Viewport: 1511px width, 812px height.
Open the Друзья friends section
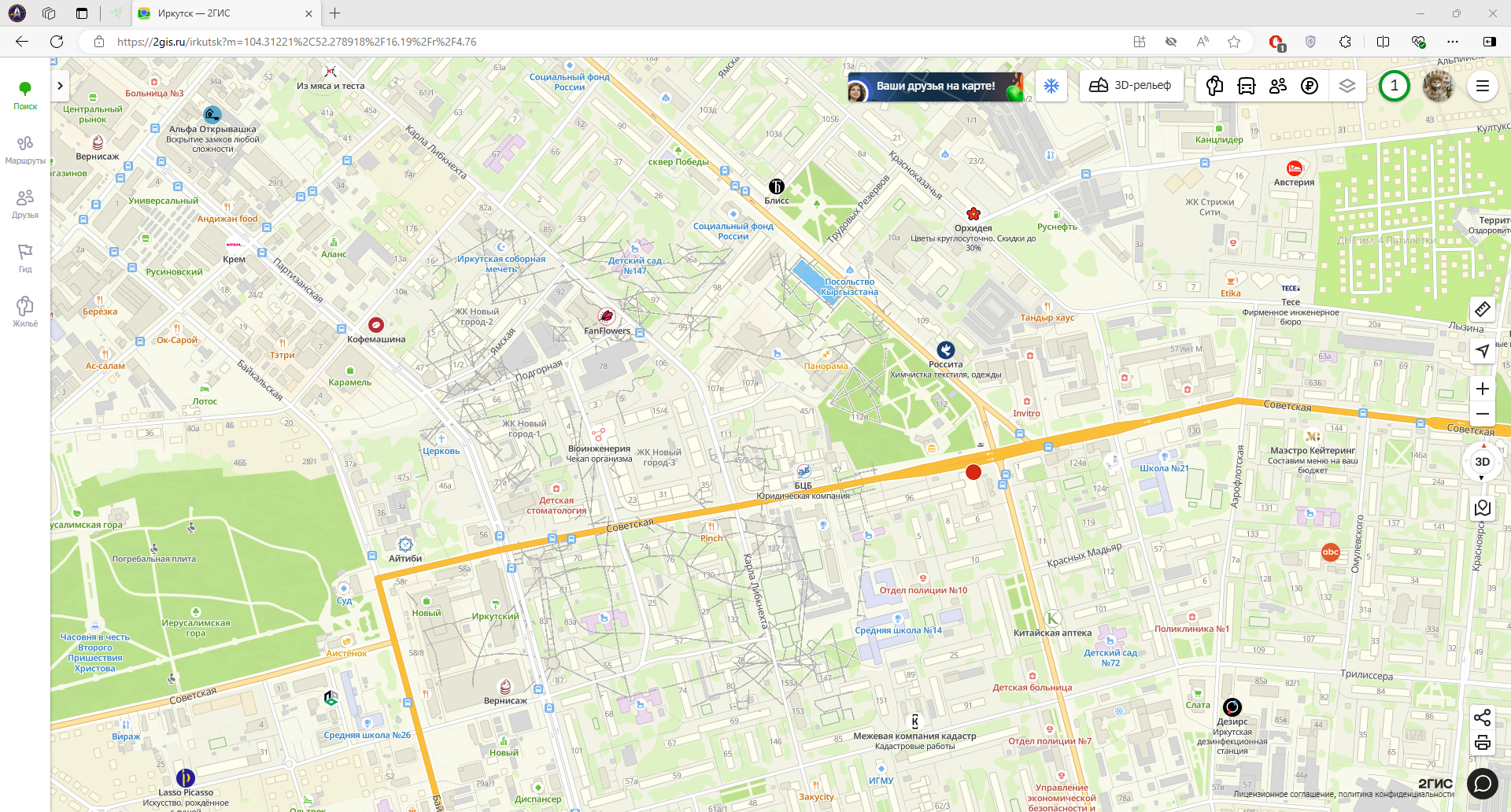(x=25, y=205)
